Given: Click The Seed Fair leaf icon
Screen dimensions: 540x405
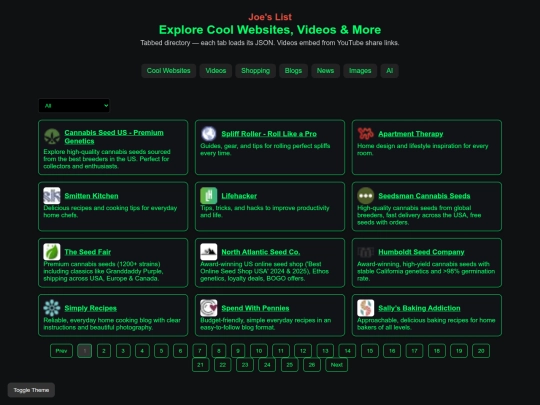Looking at the screenshot, I should pyautogui.click(x=52, y=252).
